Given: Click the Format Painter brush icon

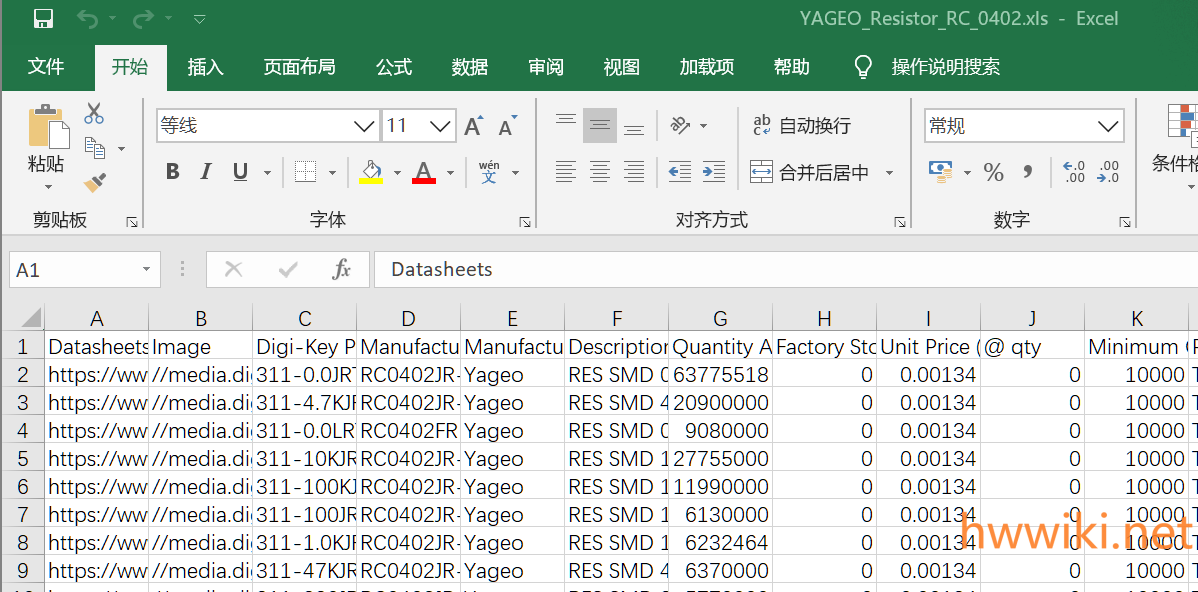Looking at the screenshot, I should point(95,182).
